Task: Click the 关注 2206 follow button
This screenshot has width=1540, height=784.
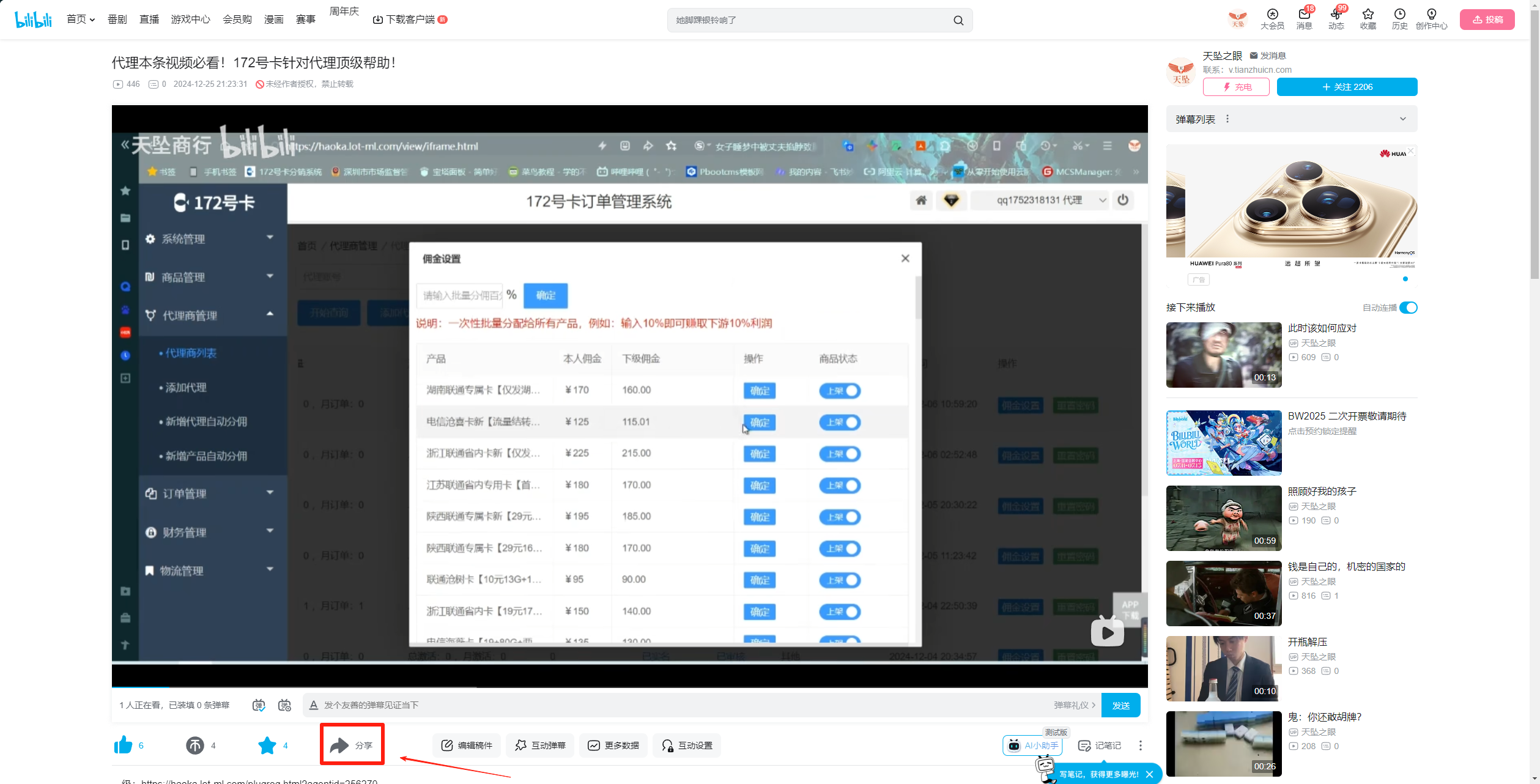Action: (x=1347, y=87)
